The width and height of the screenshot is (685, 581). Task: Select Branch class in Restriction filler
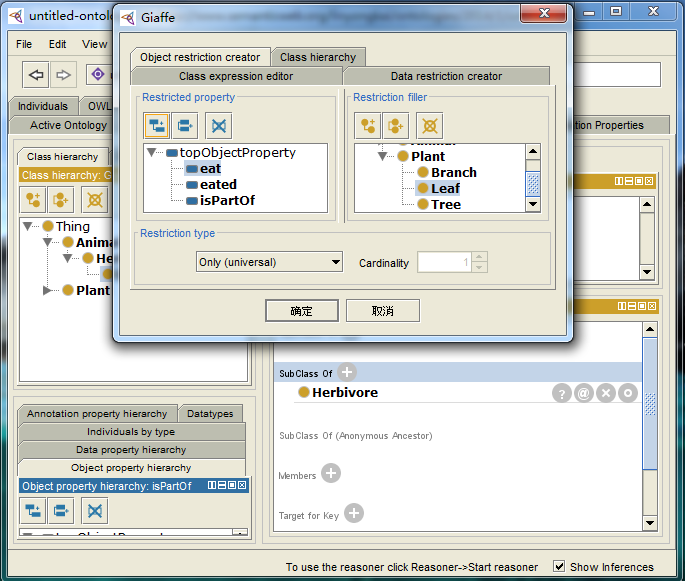[x=453, y=173]
